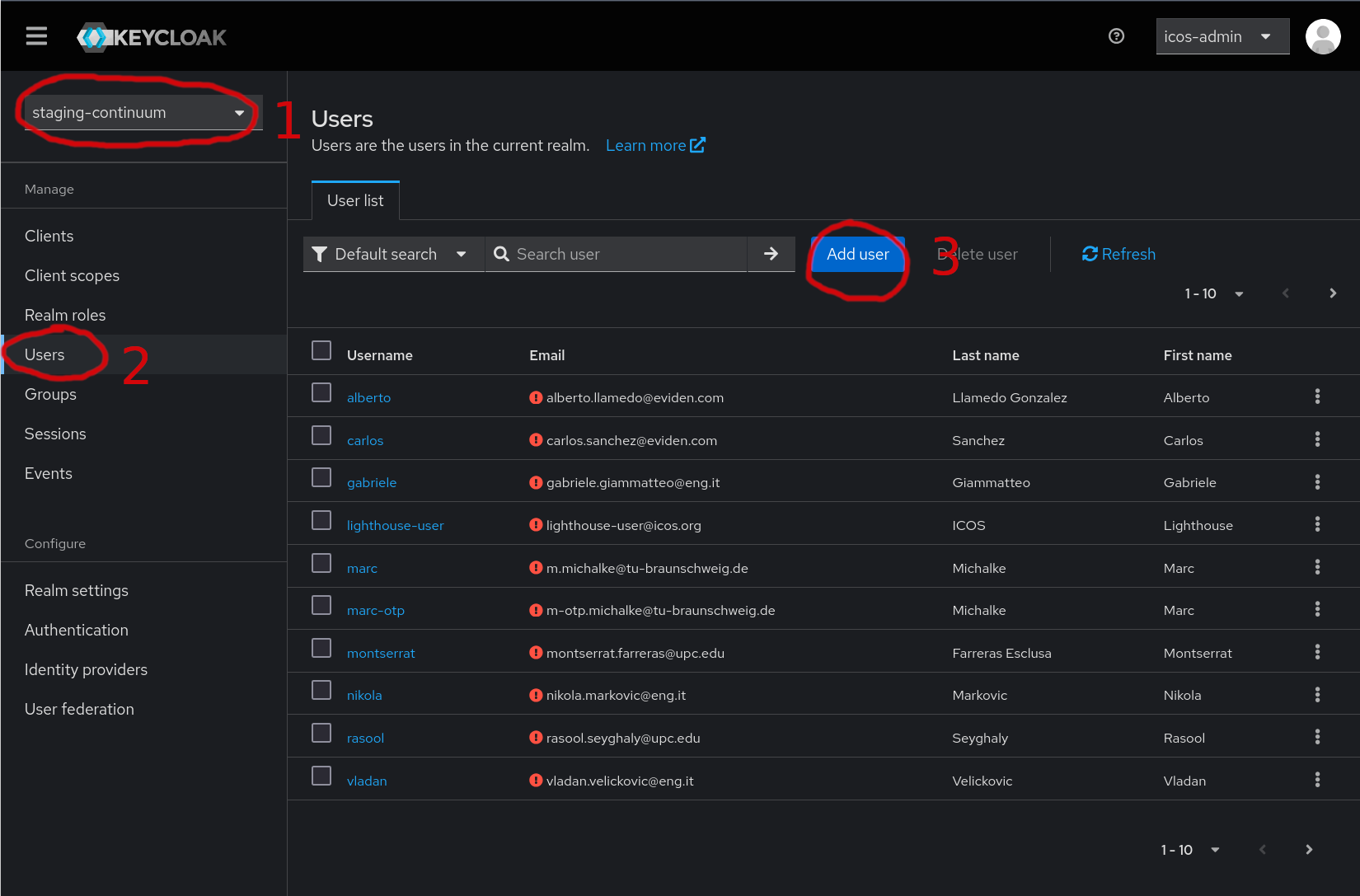Click the Refresh button
The height and width of the screenshot is (896, 1360).
point(1118,254)
